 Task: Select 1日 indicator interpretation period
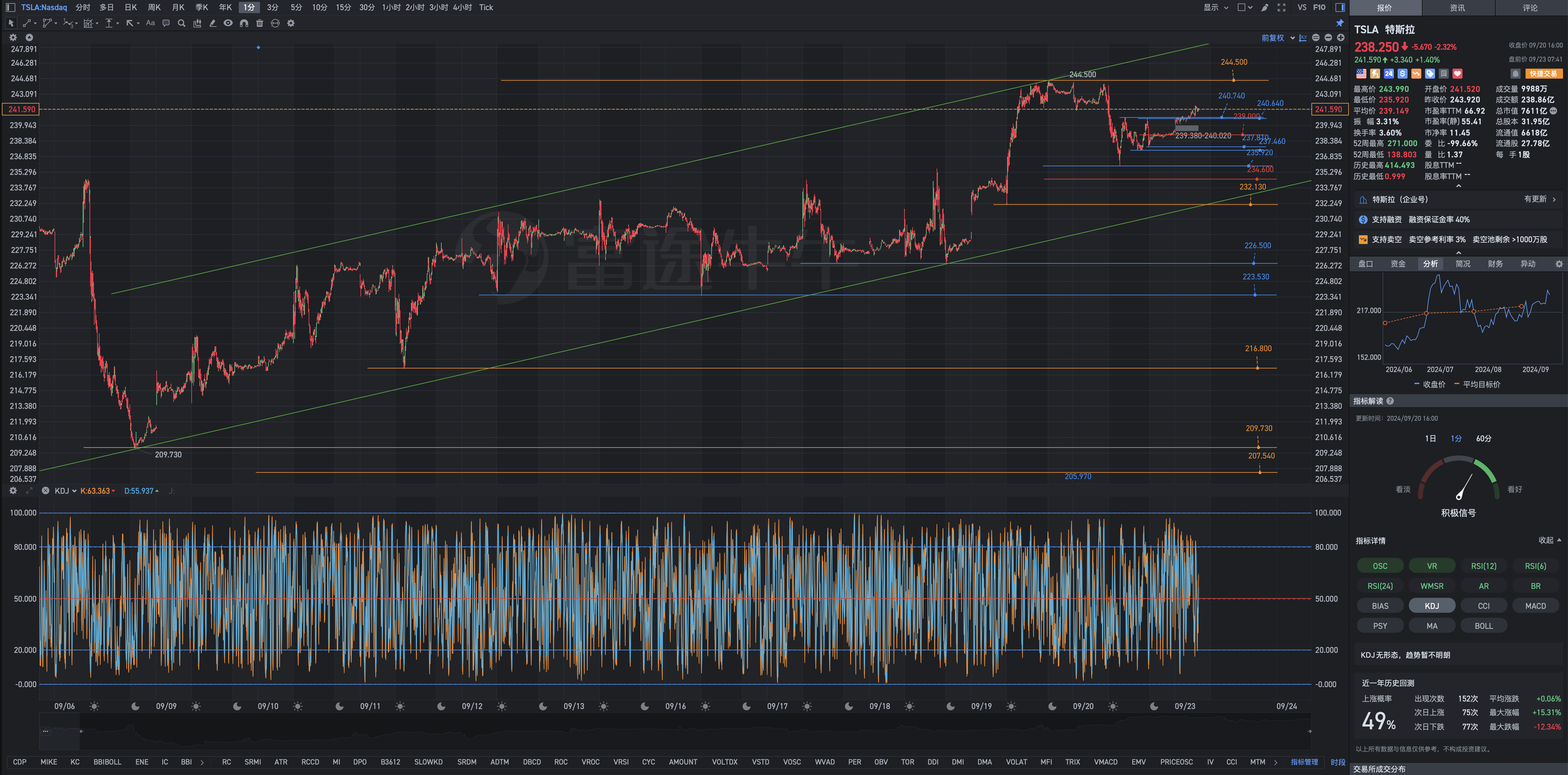(1430, 439)
